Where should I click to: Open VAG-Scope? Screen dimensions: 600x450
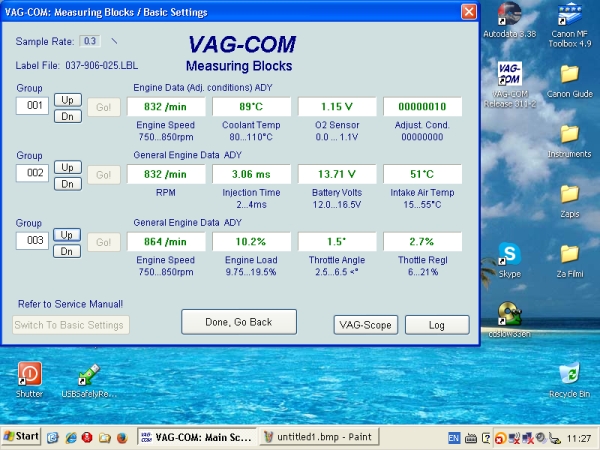[365, 325]
